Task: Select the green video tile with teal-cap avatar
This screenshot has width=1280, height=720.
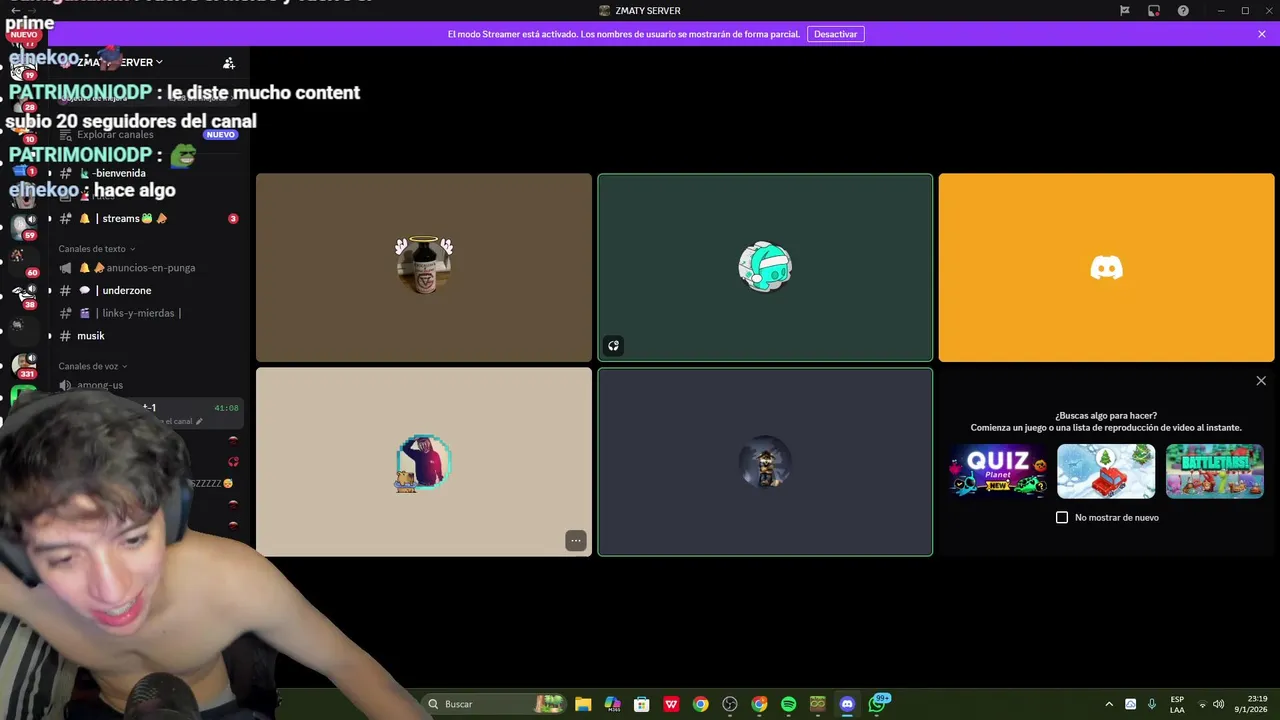Action: tap(765, 268)
